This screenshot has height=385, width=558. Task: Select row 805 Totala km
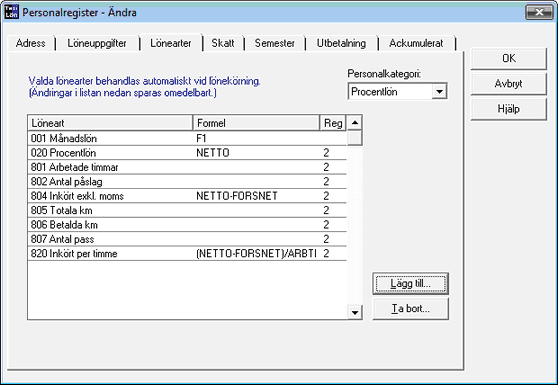click(187, 210)
